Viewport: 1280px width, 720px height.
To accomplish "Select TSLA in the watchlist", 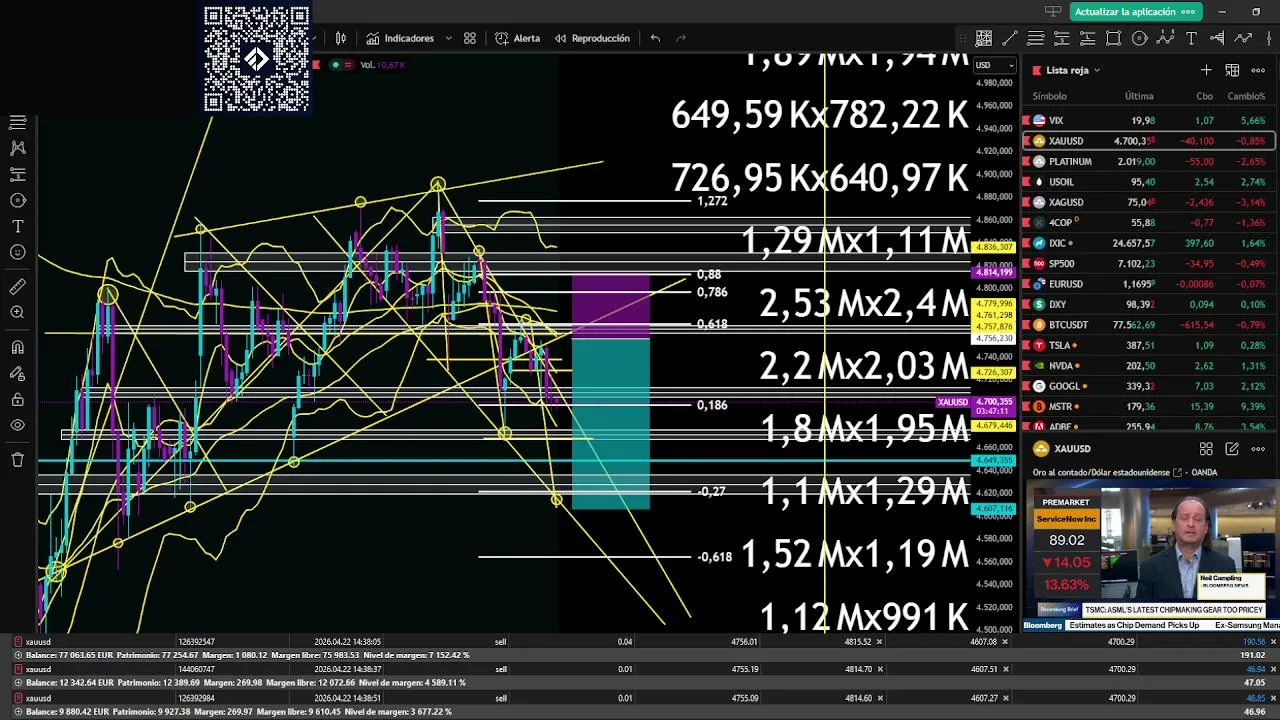I will click(x=1148, y=345).
